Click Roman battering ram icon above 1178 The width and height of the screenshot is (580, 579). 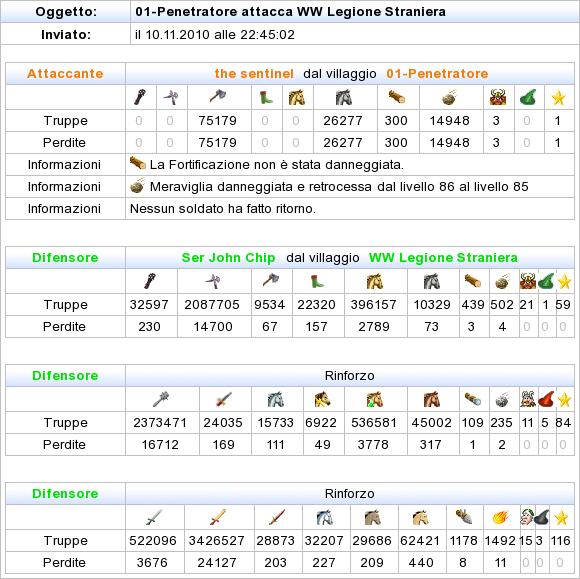[464, 516]
